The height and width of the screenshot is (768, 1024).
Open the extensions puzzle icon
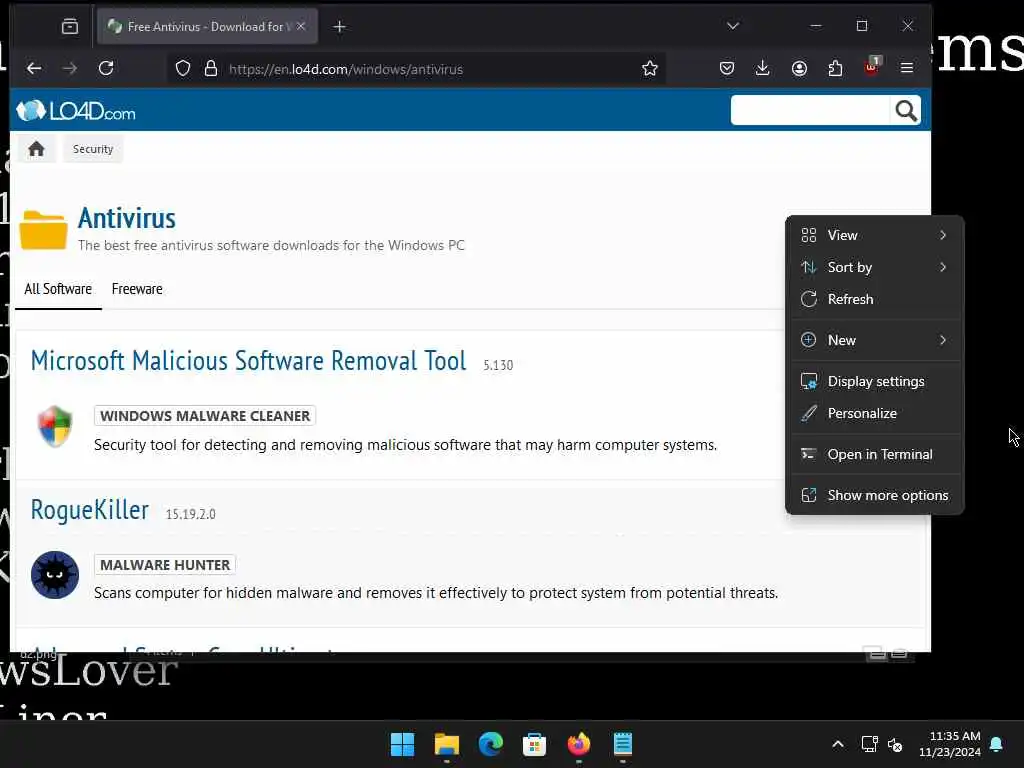(x=835, y=68)
